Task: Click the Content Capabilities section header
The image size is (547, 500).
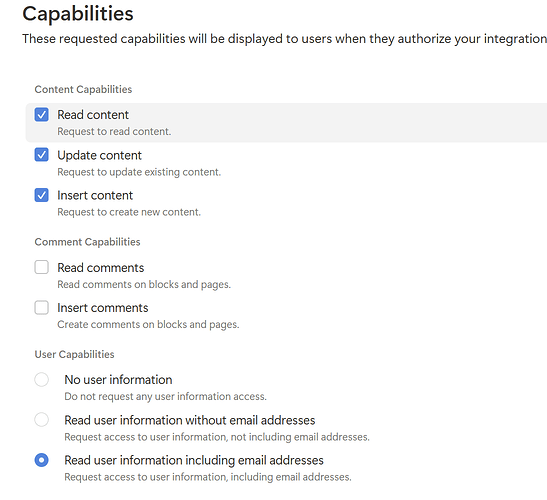Action: tap(83, 89)
